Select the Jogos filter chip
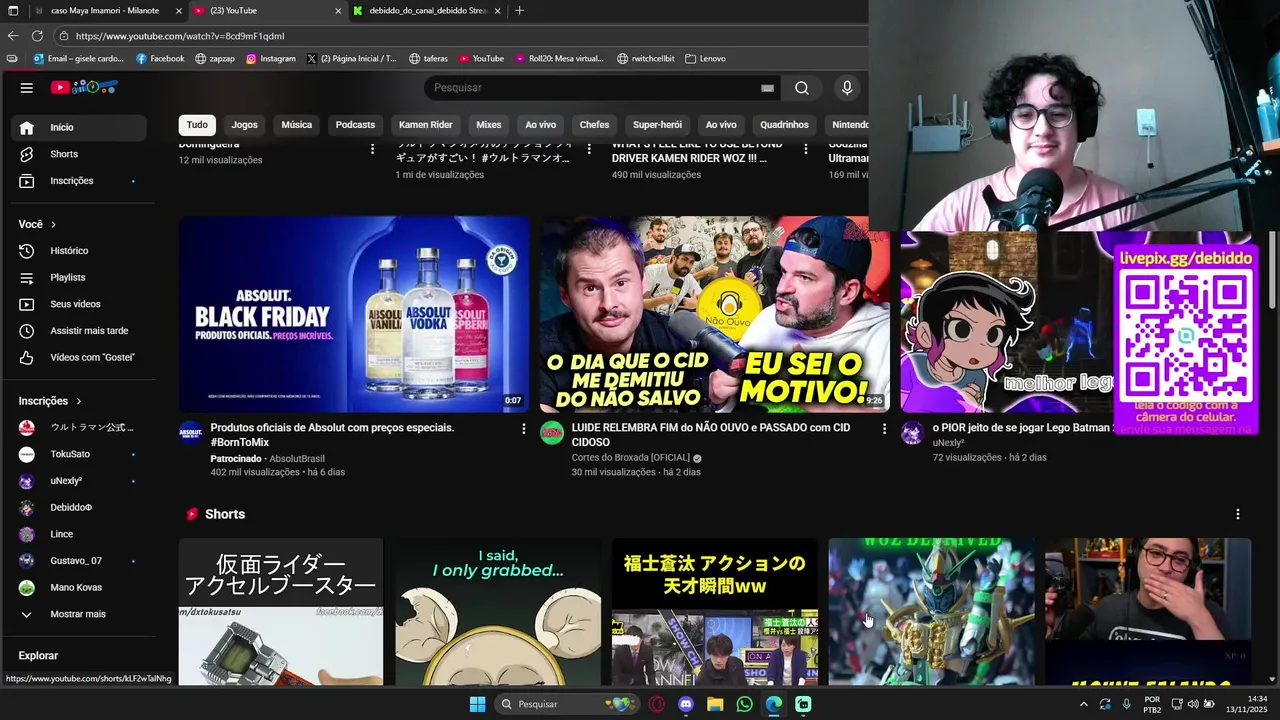 tap(245, 125)
